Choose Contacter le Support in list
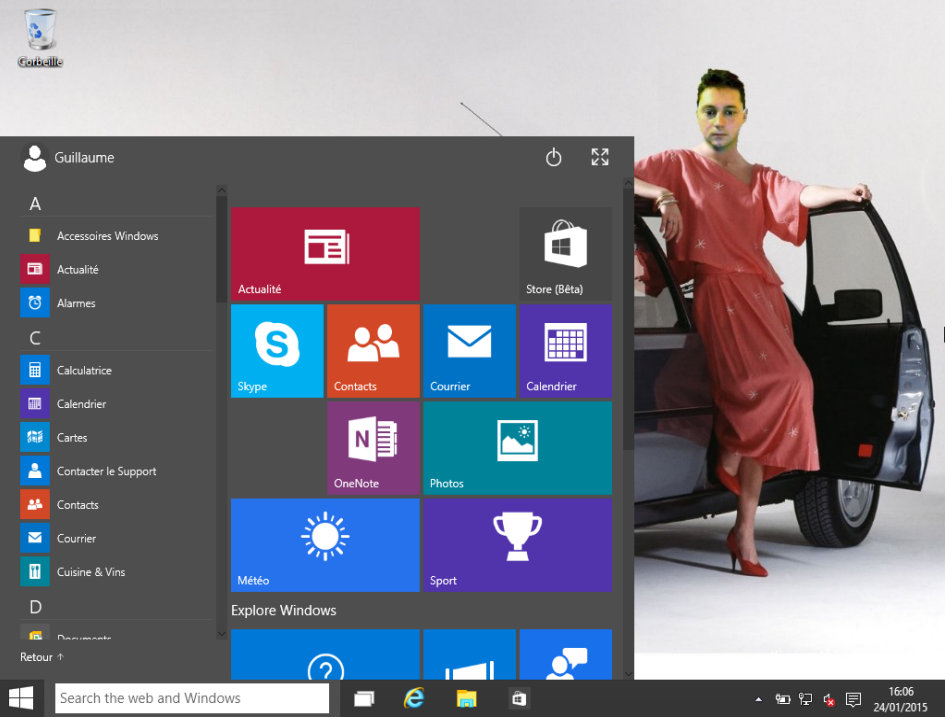The image size is (945, 717). 106,471
